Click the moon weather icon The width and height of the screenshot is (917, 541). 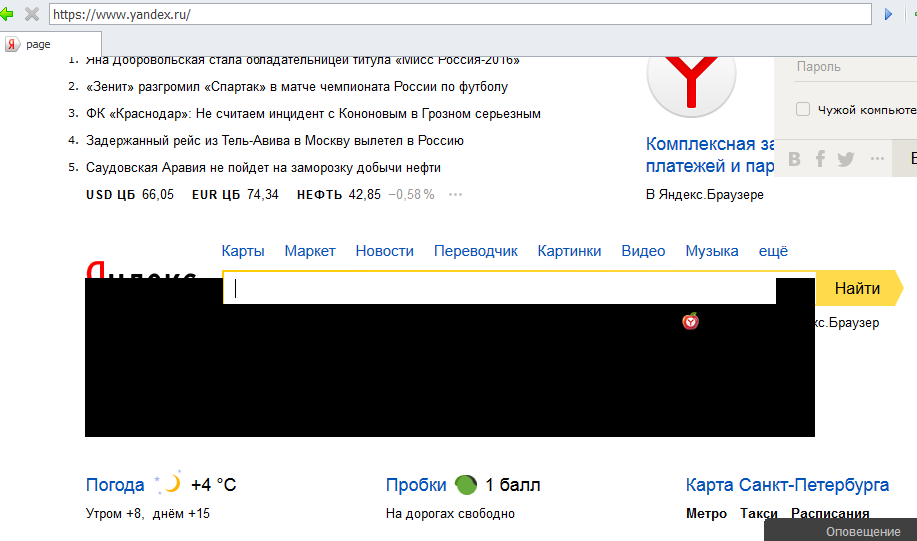(168, 484)
